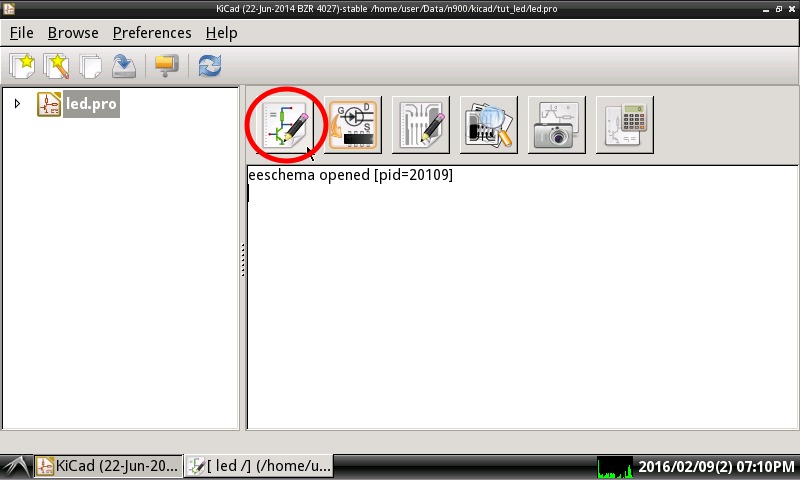This screenshot has width=800, height=480.
Task: Switch to led schematic taskbar window
Action: pyautogui.click(x=259, y=466)
